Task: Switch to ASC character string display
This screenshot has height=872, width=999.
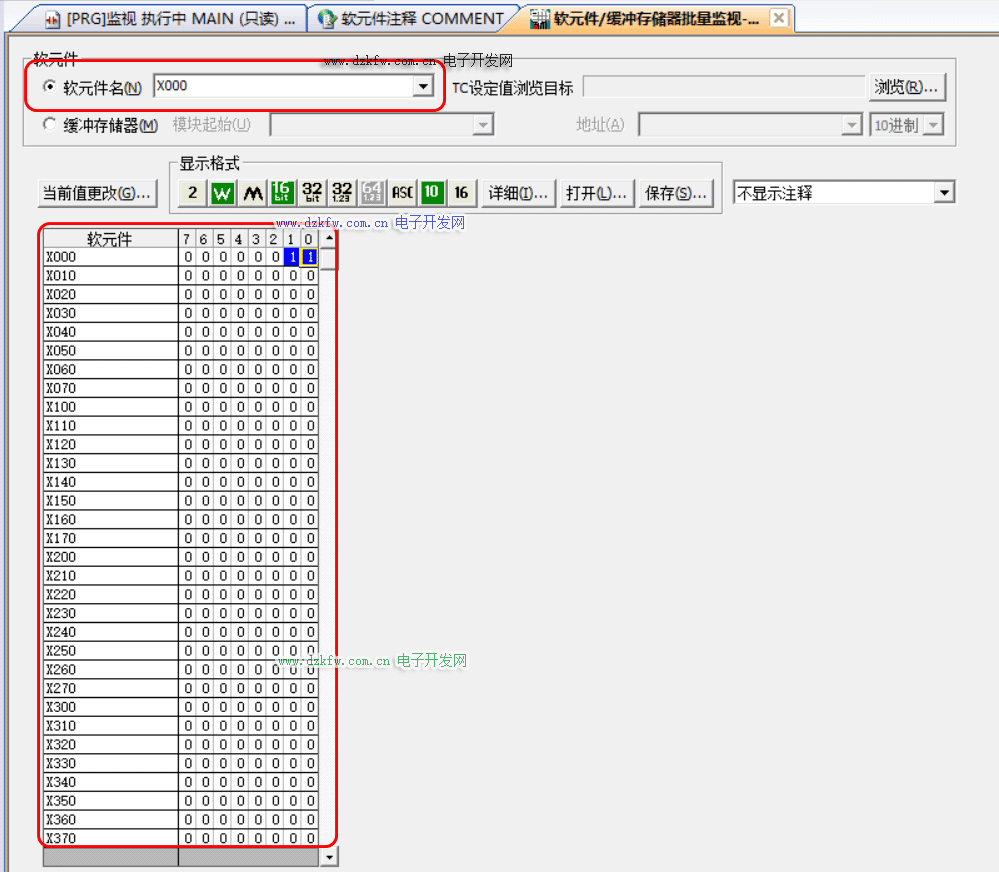Action: [402, 193]
